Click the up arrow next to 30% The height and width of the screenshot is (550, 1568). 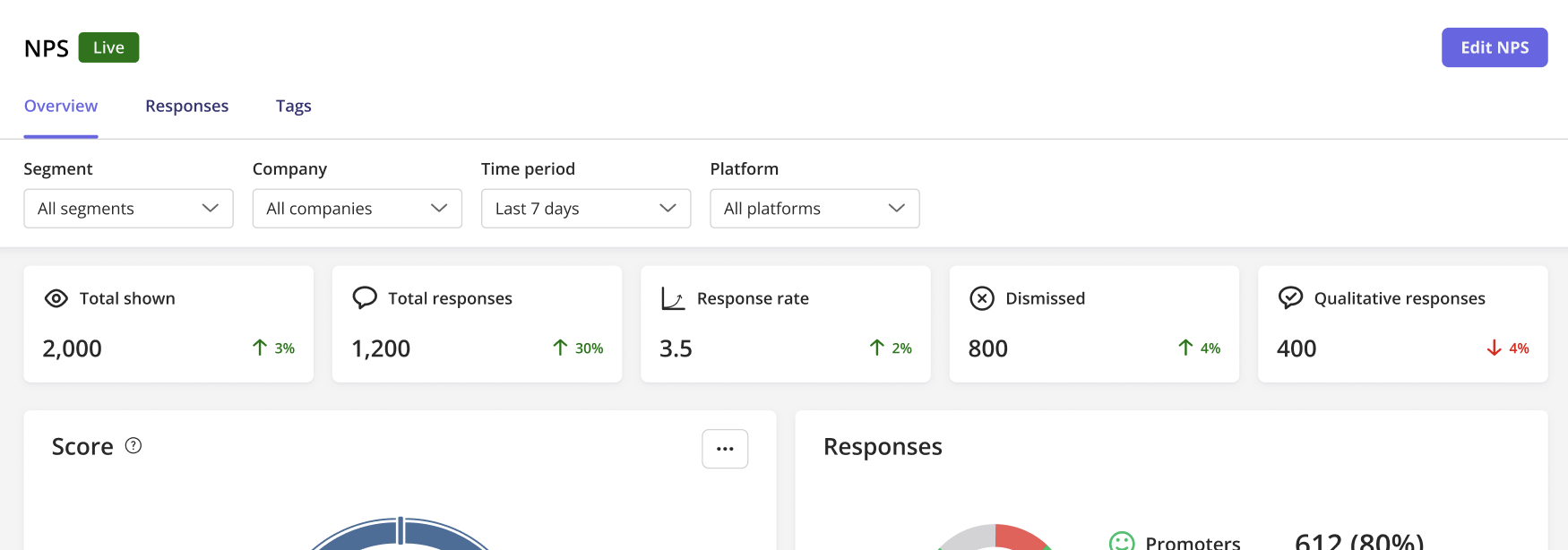pos(560,348)
